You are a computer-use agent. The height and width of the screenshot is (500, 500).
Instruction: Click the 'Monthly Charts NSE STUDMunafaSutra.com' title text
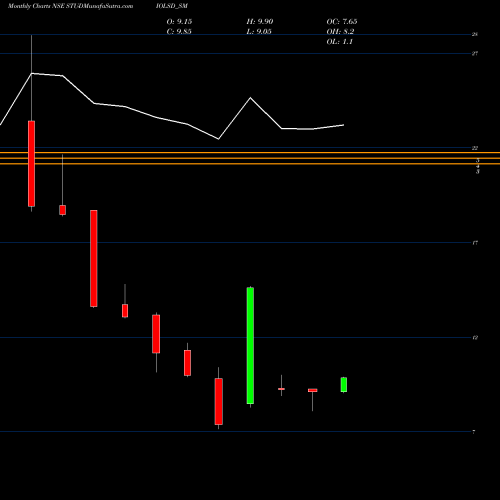pyautogui.click(x=70, y=6)
